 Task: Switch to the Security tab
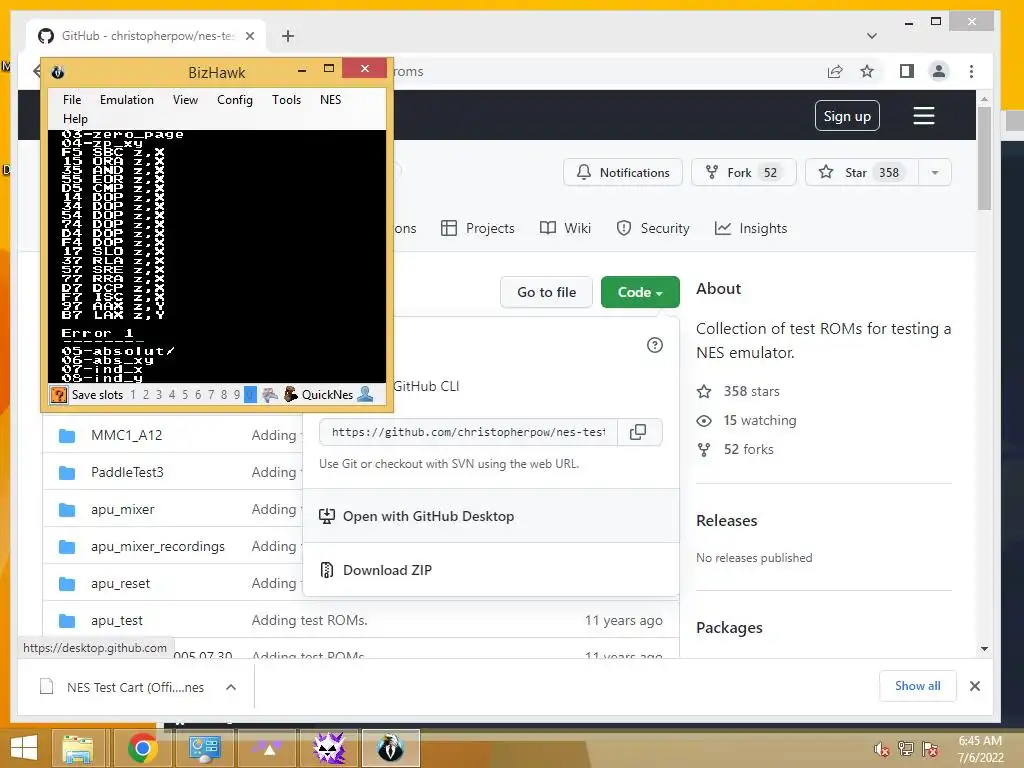[x=653, y=229]
